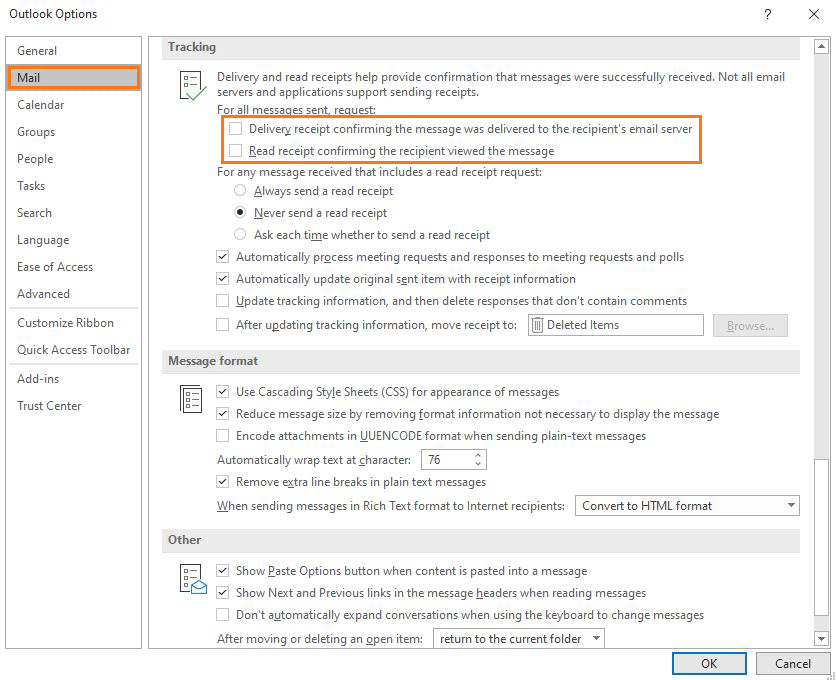Viewport: 836px width, 680px height.
Task: Toggle Show Next and Previous links checkbox
Action: point(222,593)
